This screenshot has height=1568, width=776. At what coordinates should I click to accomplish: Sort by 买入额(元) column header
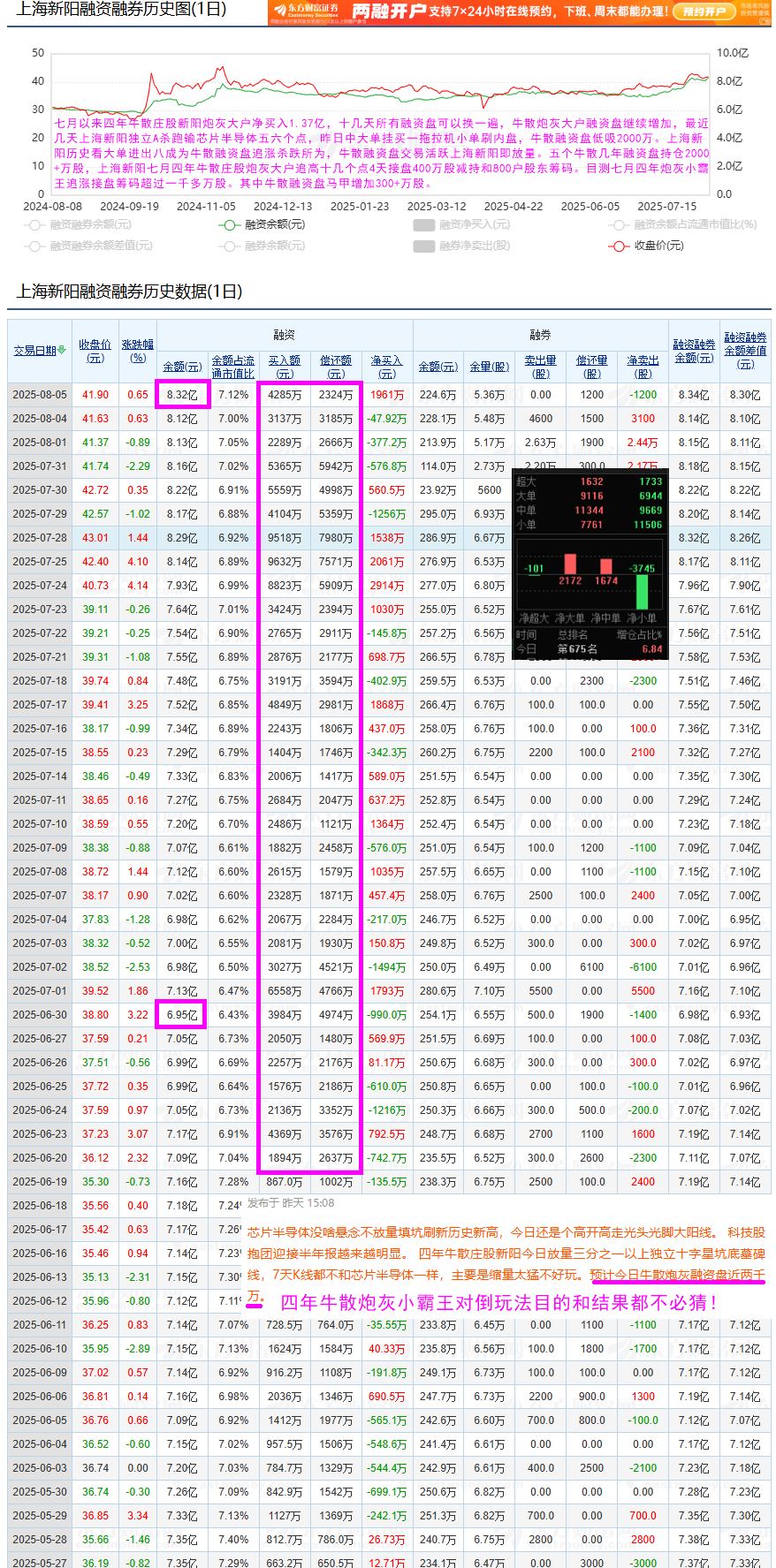285,367
